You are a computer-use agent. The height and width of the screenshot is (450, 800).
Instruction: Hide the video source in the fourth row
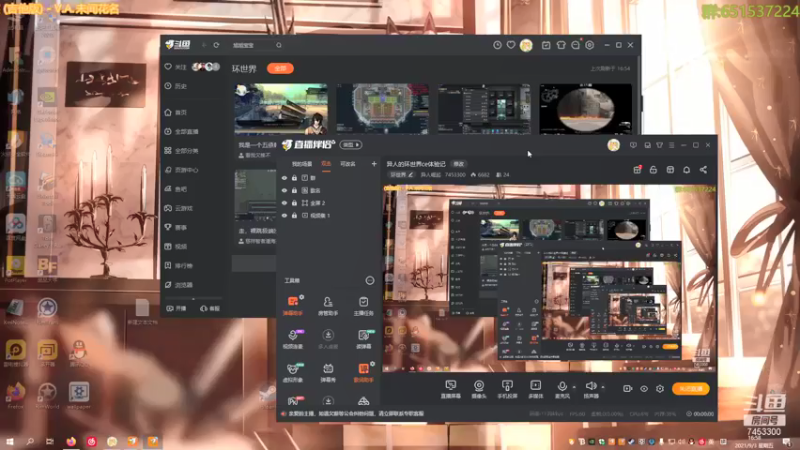tap(284, 215)
